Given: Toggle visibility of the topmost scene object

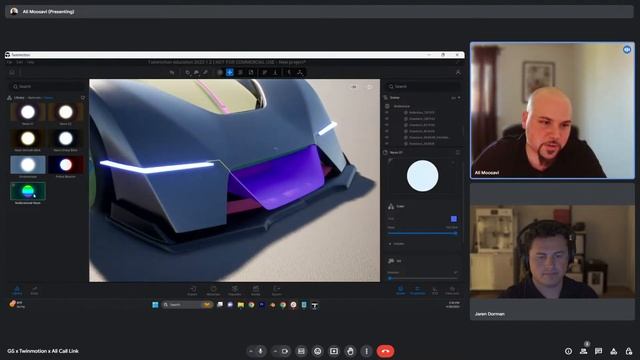Looking at the screenshot, I should pyautogui.click(x=387, y=112).
